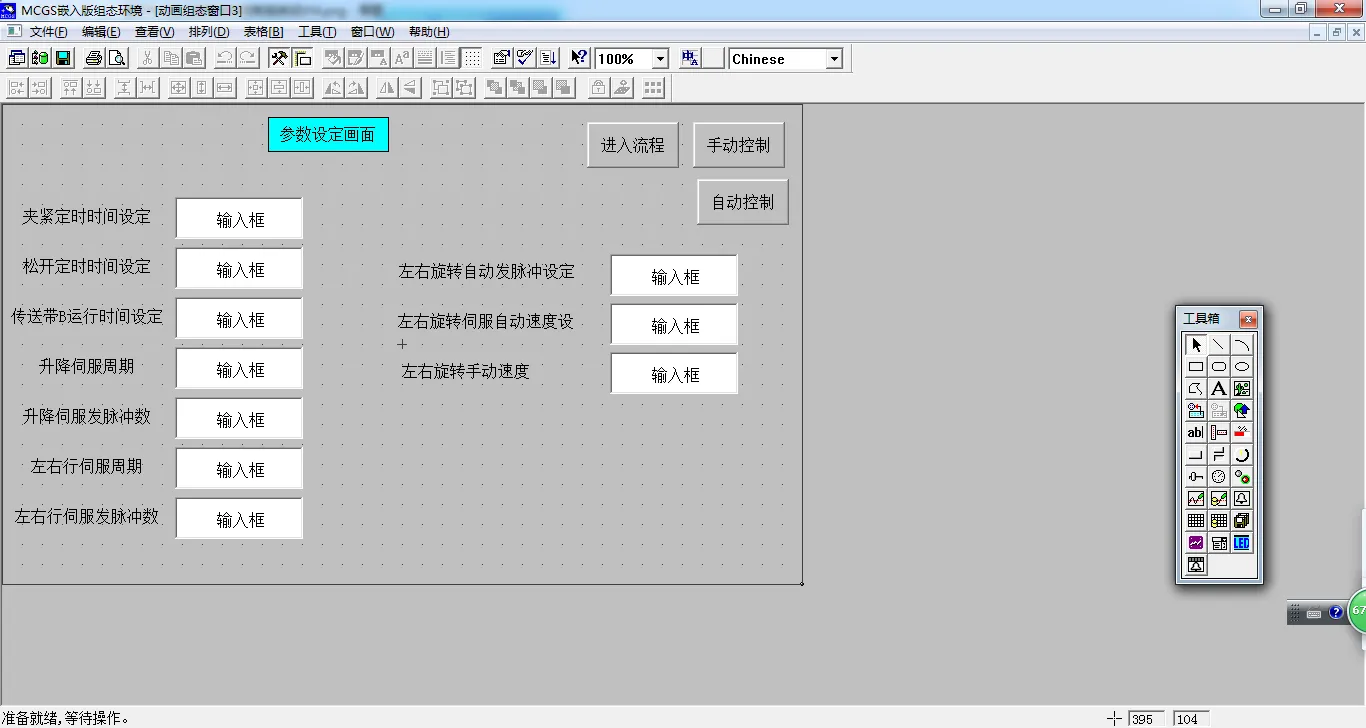The width and height of the screenshot is (1366, 728).
Task: Open the 文件(F) menu
Action: (47, 31)
